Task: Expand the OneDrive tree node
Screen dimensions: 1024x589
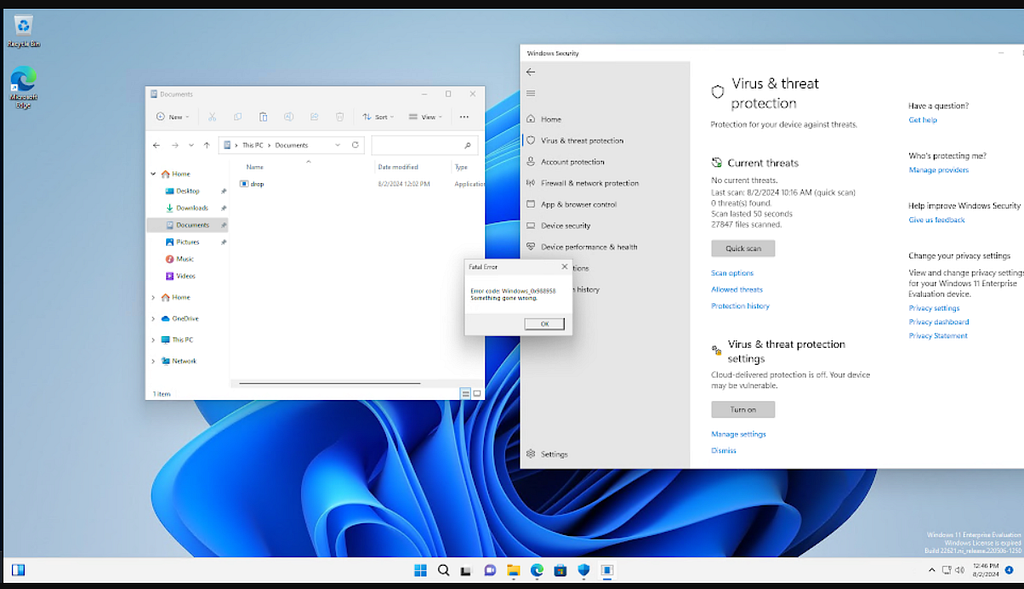Action: pos(153,319)
